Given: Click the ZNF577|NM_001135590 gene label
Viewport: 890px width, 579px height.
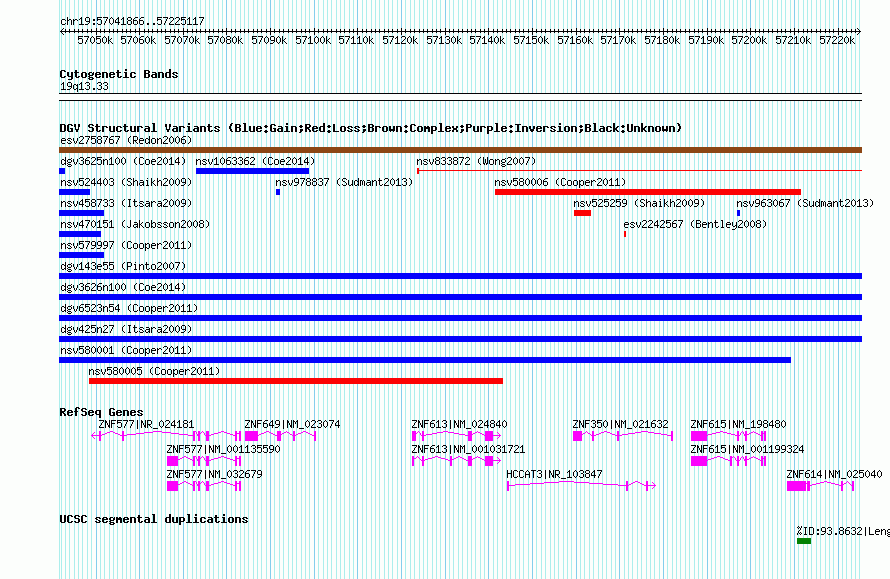Looking at the screenshot, I should pos(224,449).
